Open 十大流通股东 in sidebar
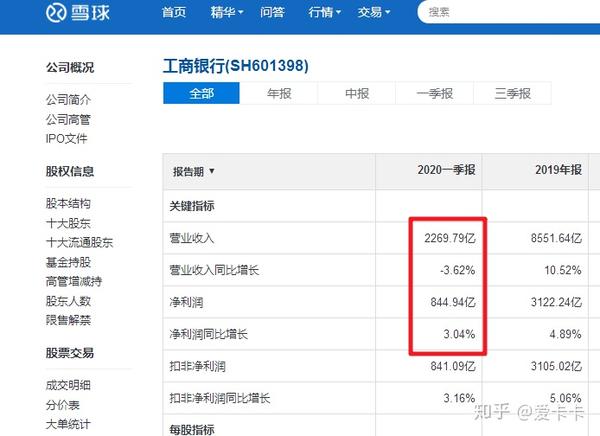The height and width of the screenshot is (436, 600). tap(79, 242)
